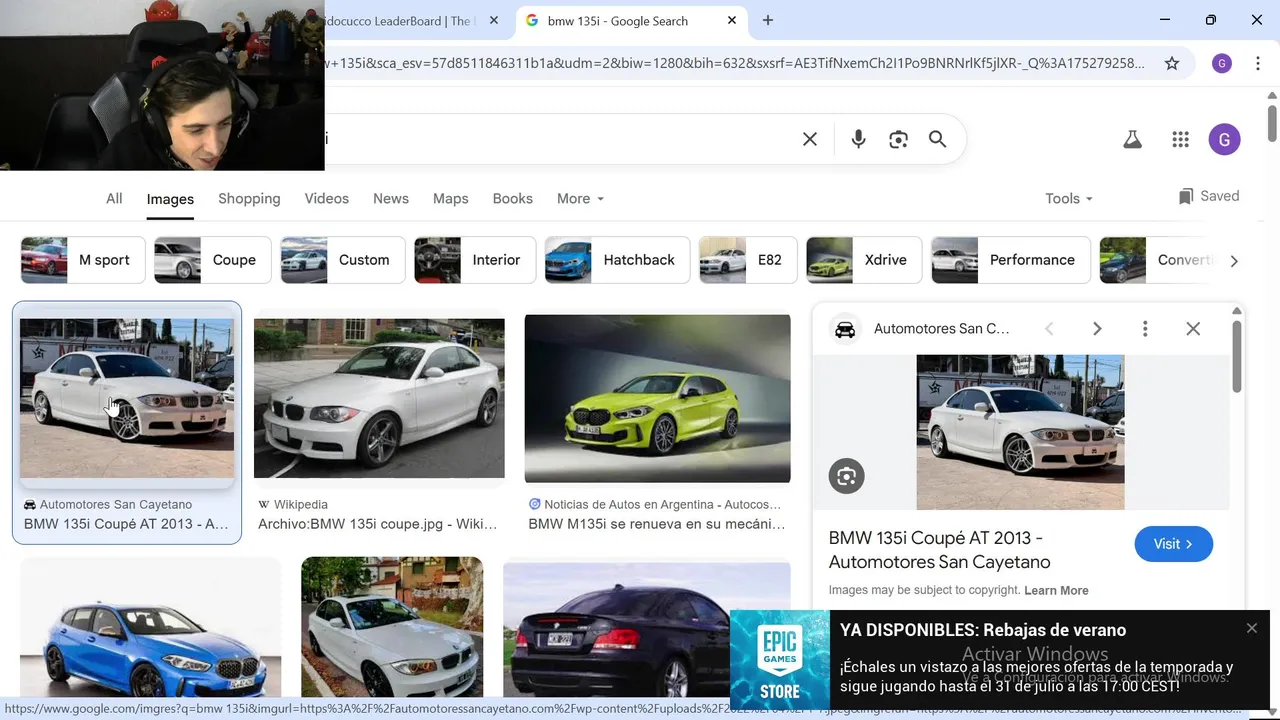Image resolution: width=1280 pixels, height=720 pixels.
Task: Switch to the Books tab
Action: click(x=513, y=198)
